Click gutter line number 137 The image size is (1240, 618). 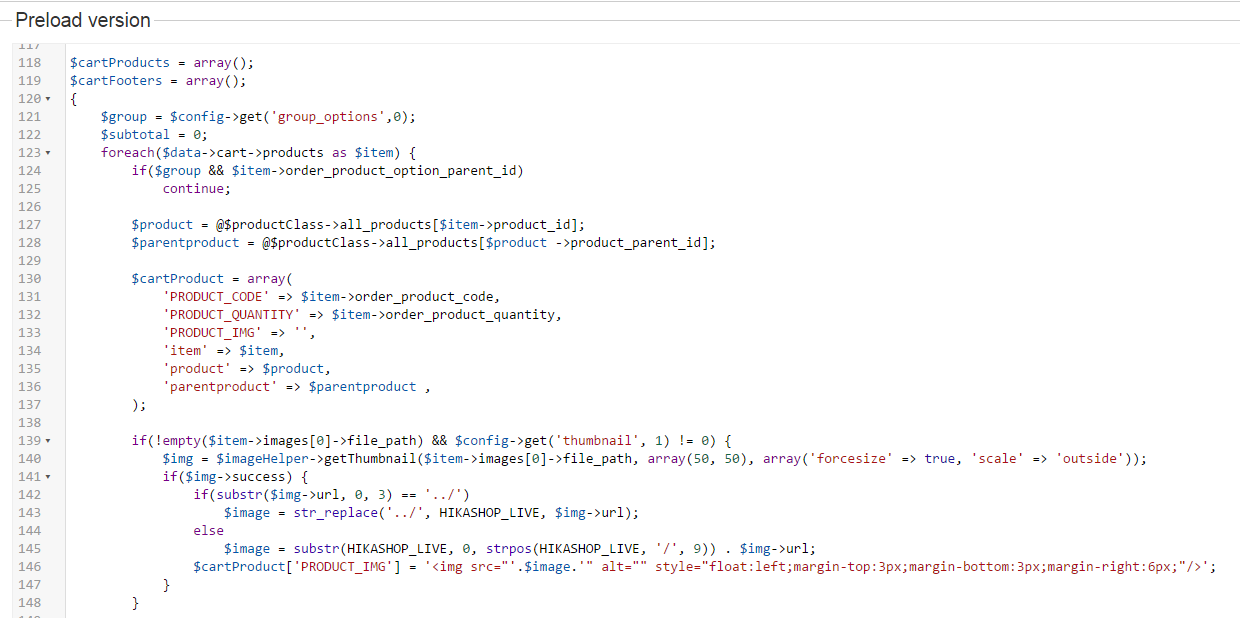click(29, 404)
